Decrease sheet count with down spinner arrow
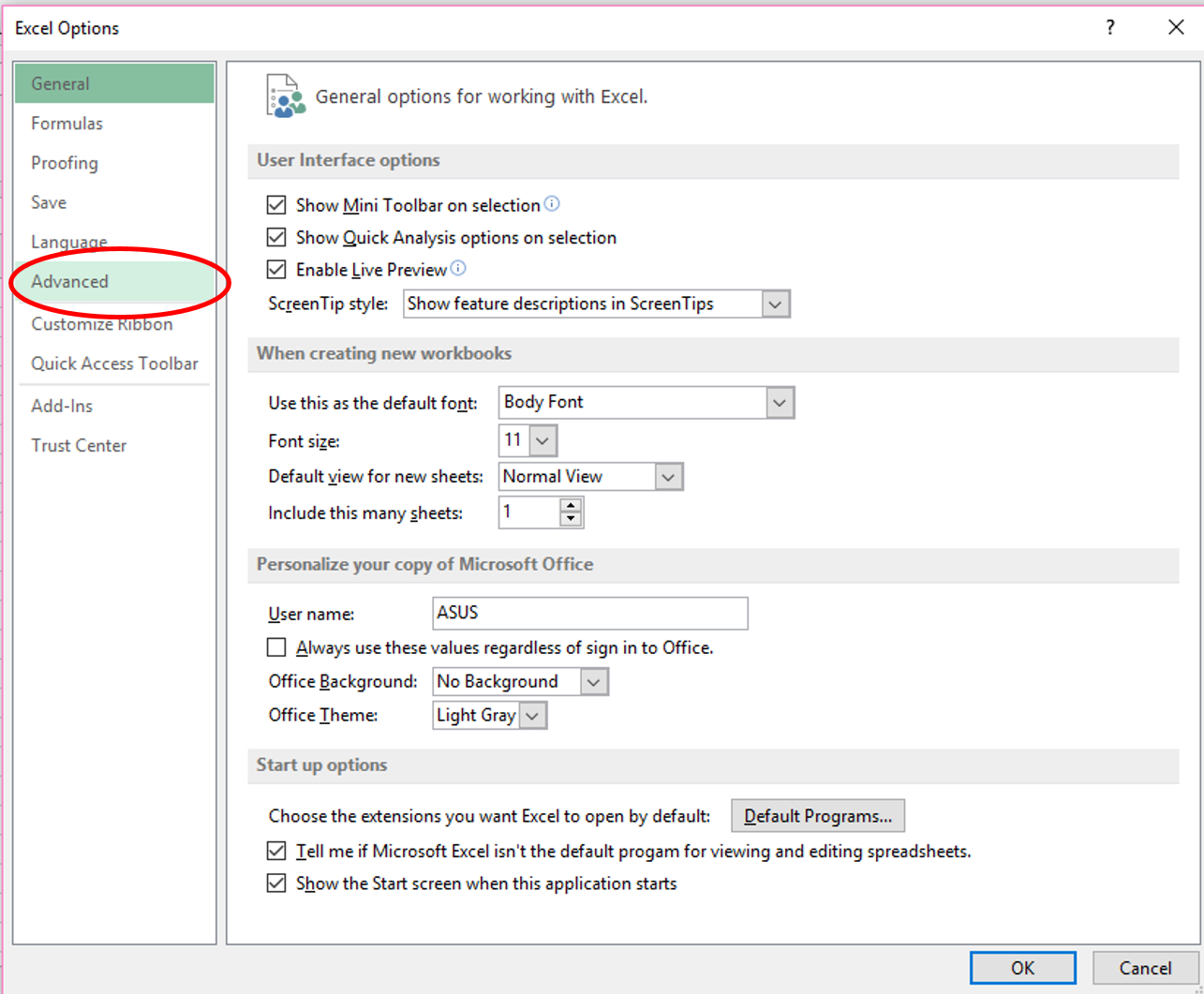 [x=571, y=519]
